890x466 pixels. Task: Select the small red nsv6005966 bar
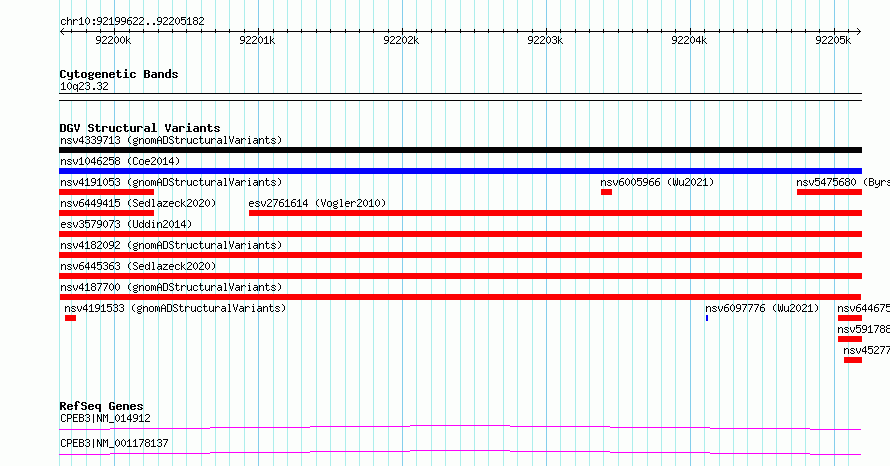[x=606, y=192]
